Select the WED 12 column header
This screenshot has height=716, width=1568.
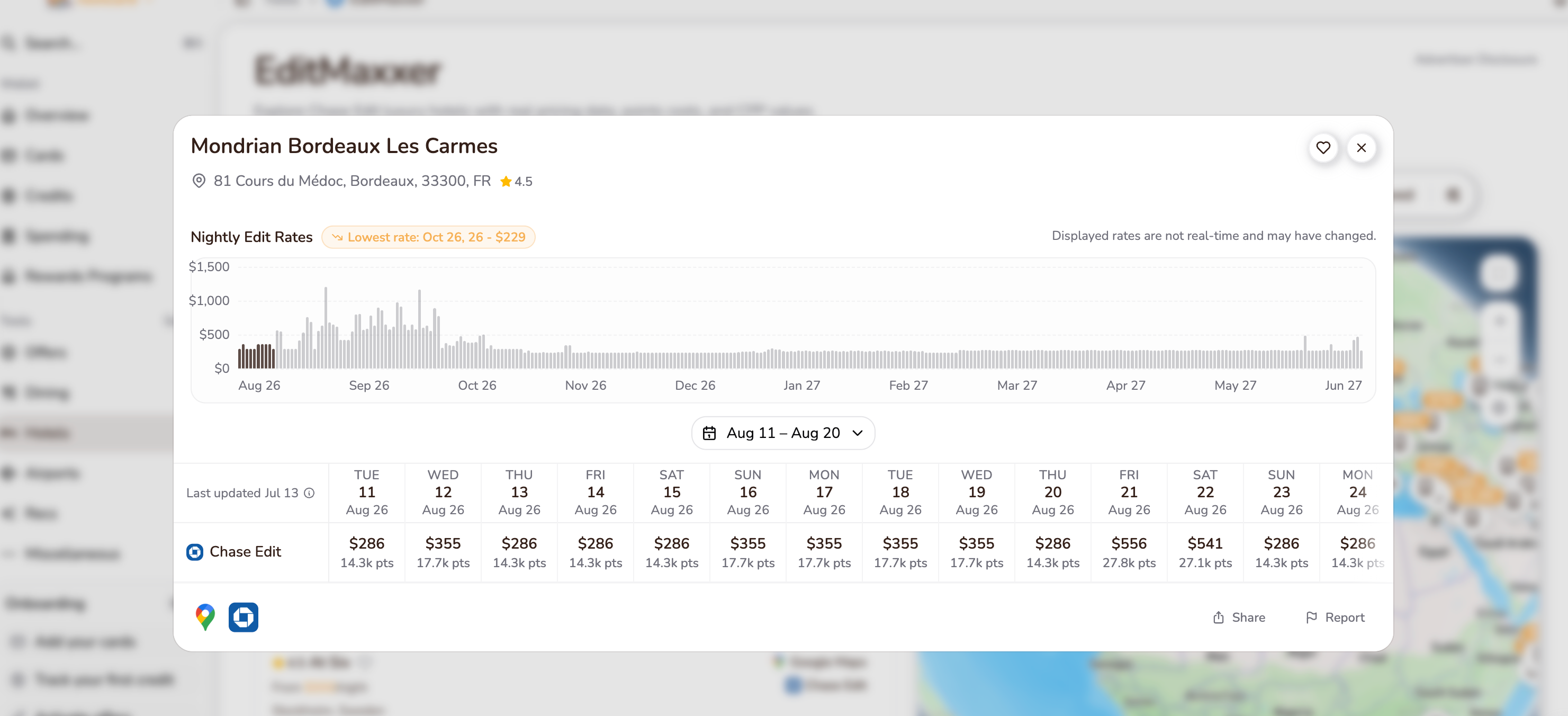coord(443,492)
